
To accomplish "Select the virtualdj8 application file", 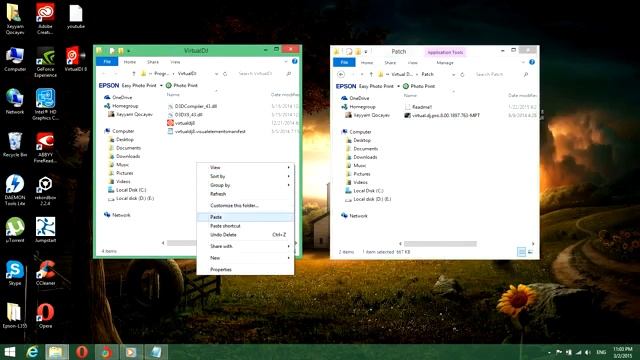I will 181,123.
